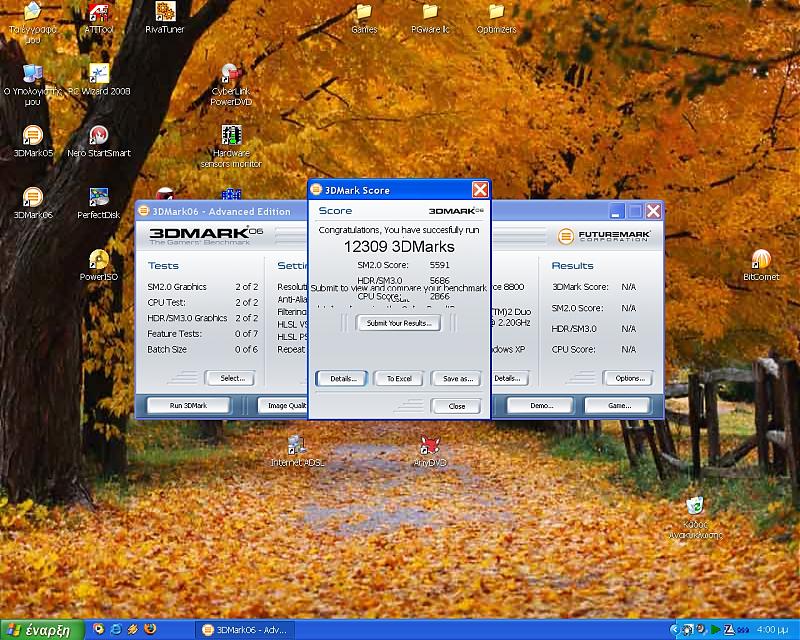Export score To Excel
800x640 pixels.
pos(398,378)
